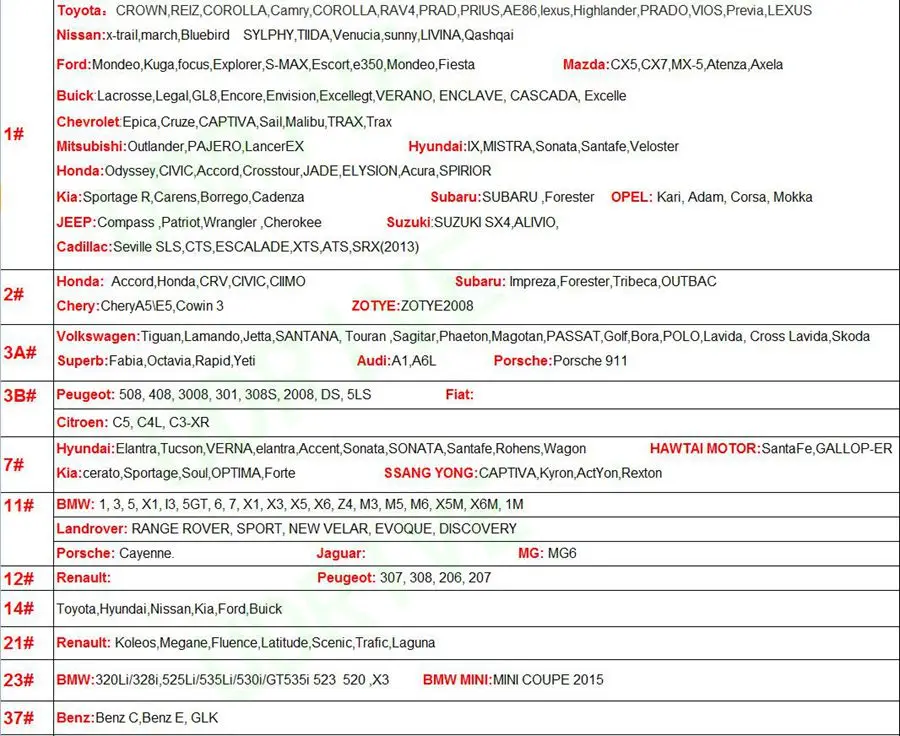Click 'BMW:' label beside 1, 3, 5, X1
Viewport: 900px width, 736px height.
click(75, 505)
